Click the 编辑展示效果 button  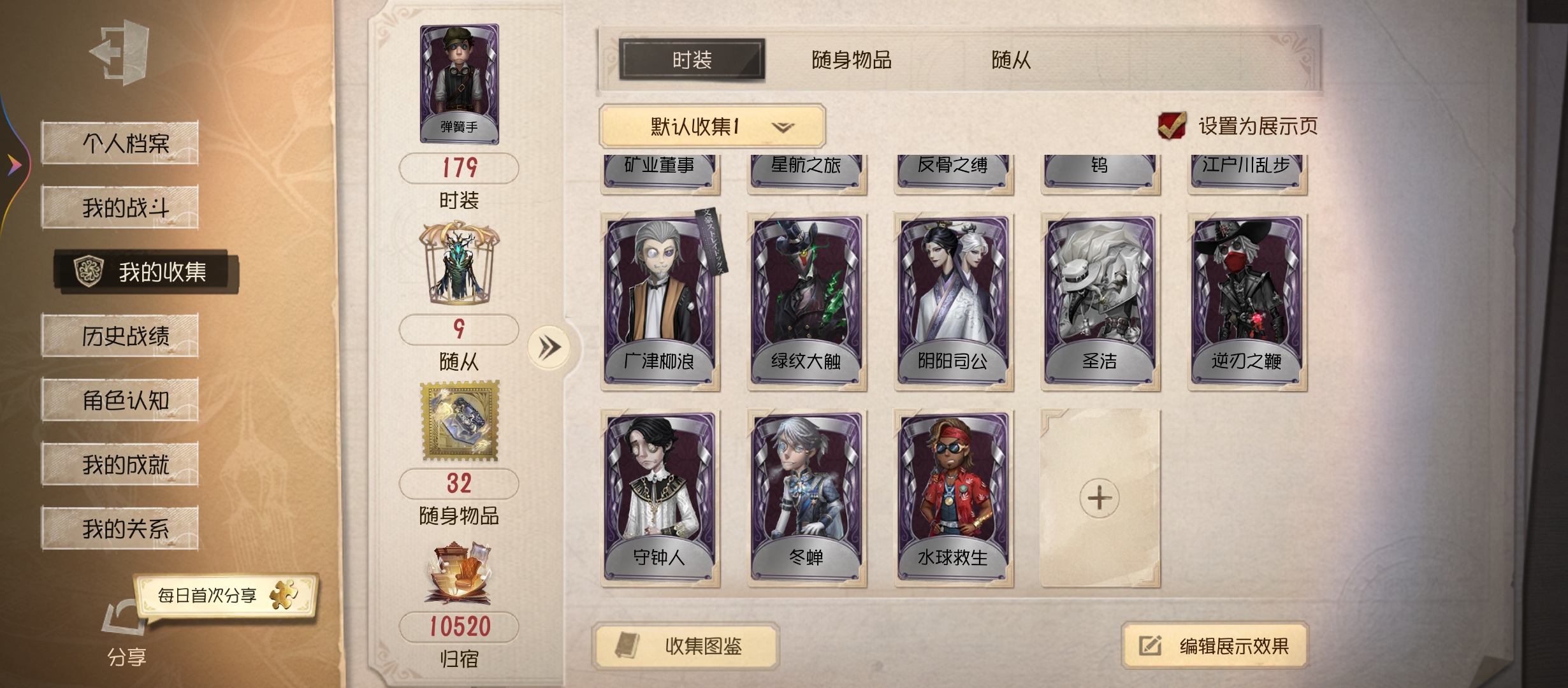[x=1215, y=646]
